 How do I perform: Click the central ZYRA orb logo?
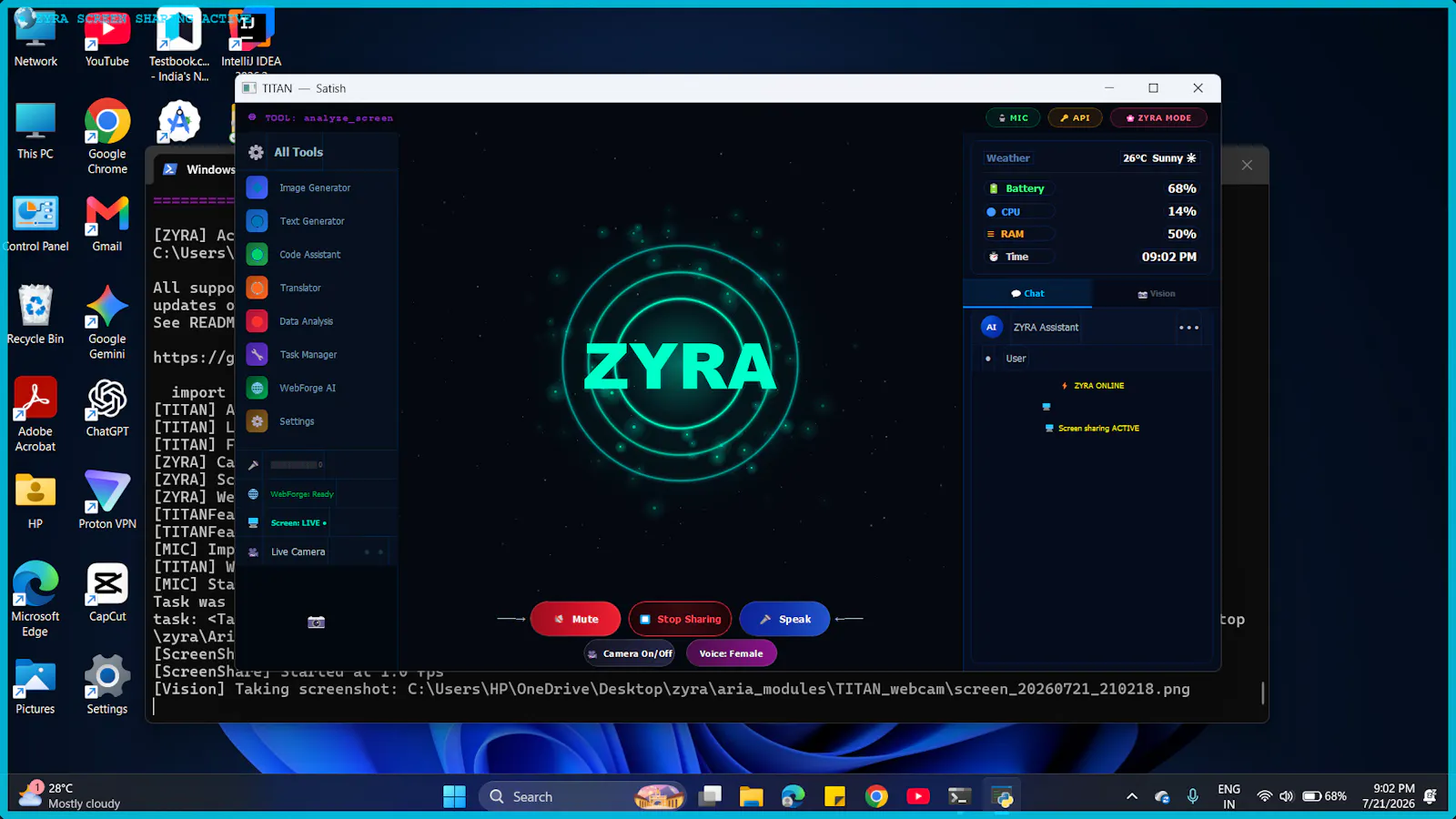(680, 364)
